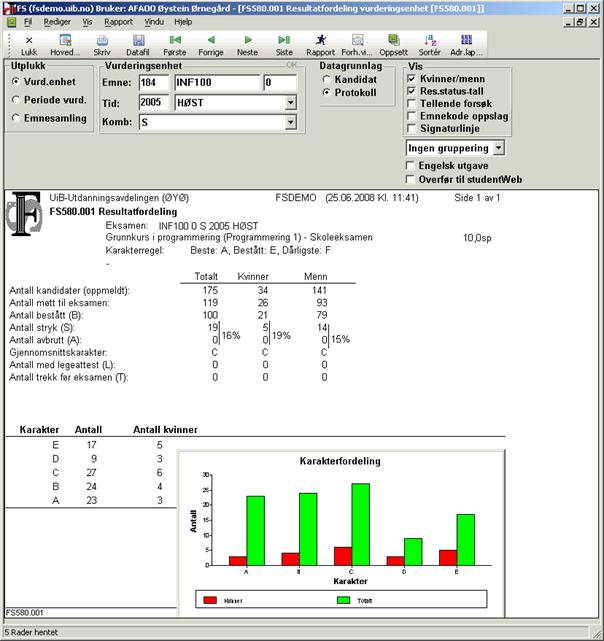Click green Totalt legend swatch
Viewport: 604px width, 641px height.
click(344, 600)
